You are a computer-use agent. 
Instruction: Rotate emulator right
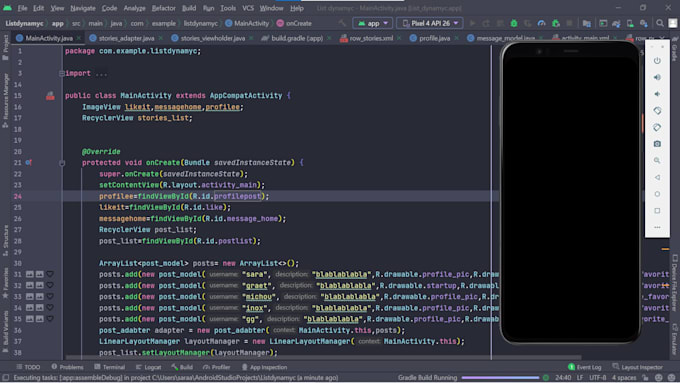point(657,127)
